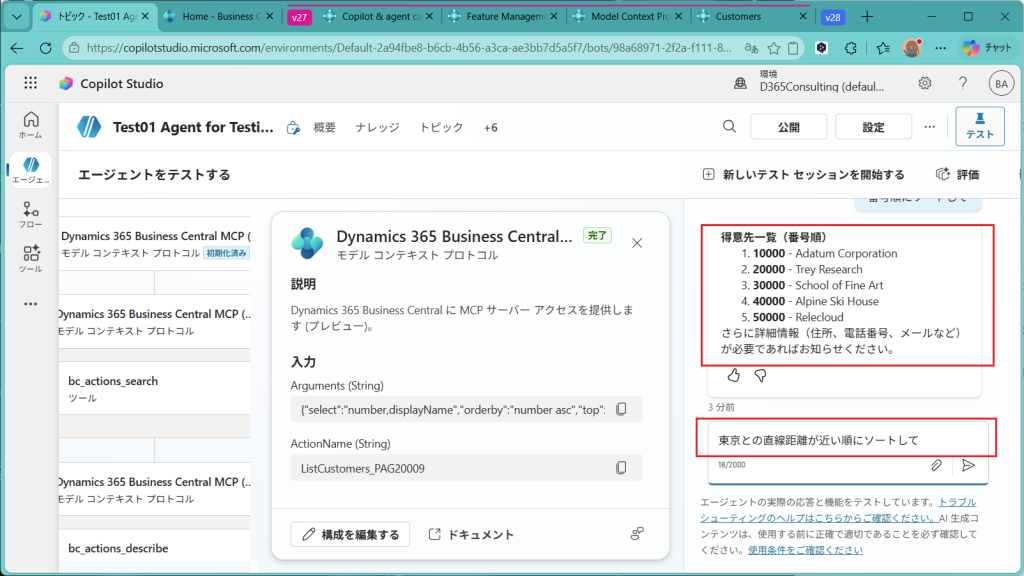
Task: Click the attach file paperclip icon
Action: click(936, 465)
